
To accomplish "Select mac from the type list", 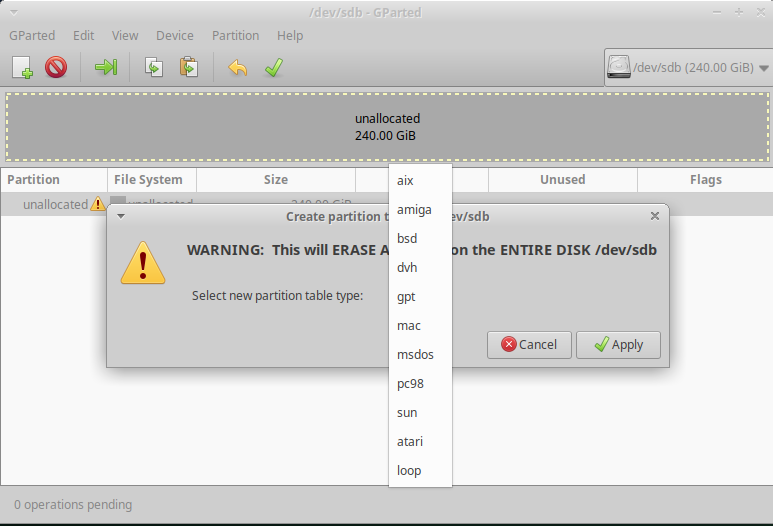I will (420, 326).
